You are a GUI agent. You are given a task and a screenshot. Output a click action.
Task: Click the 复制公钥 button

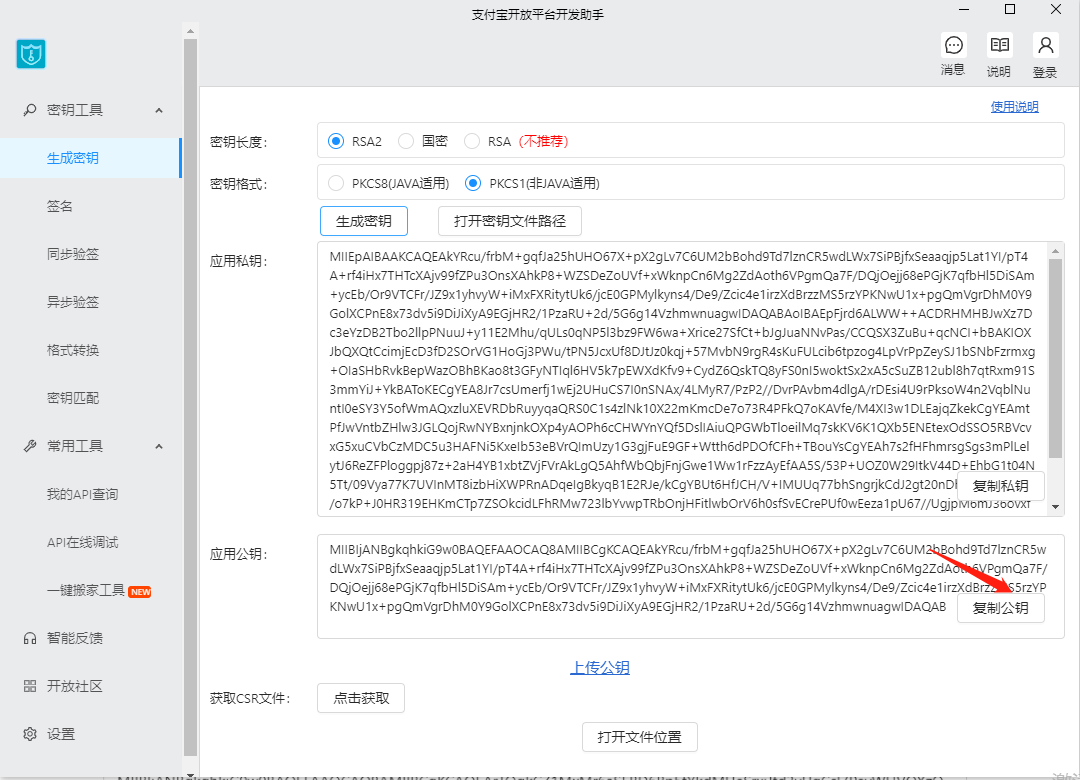(x=1000, y=608)
